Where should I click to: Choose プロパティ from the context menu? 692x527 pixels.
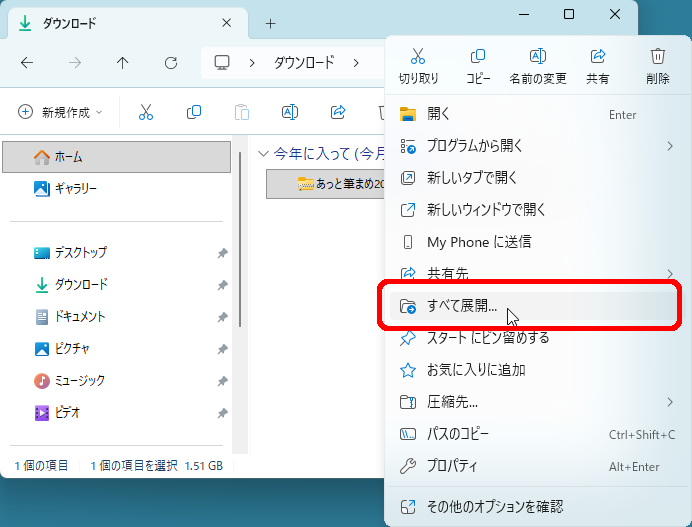[452, 466]
